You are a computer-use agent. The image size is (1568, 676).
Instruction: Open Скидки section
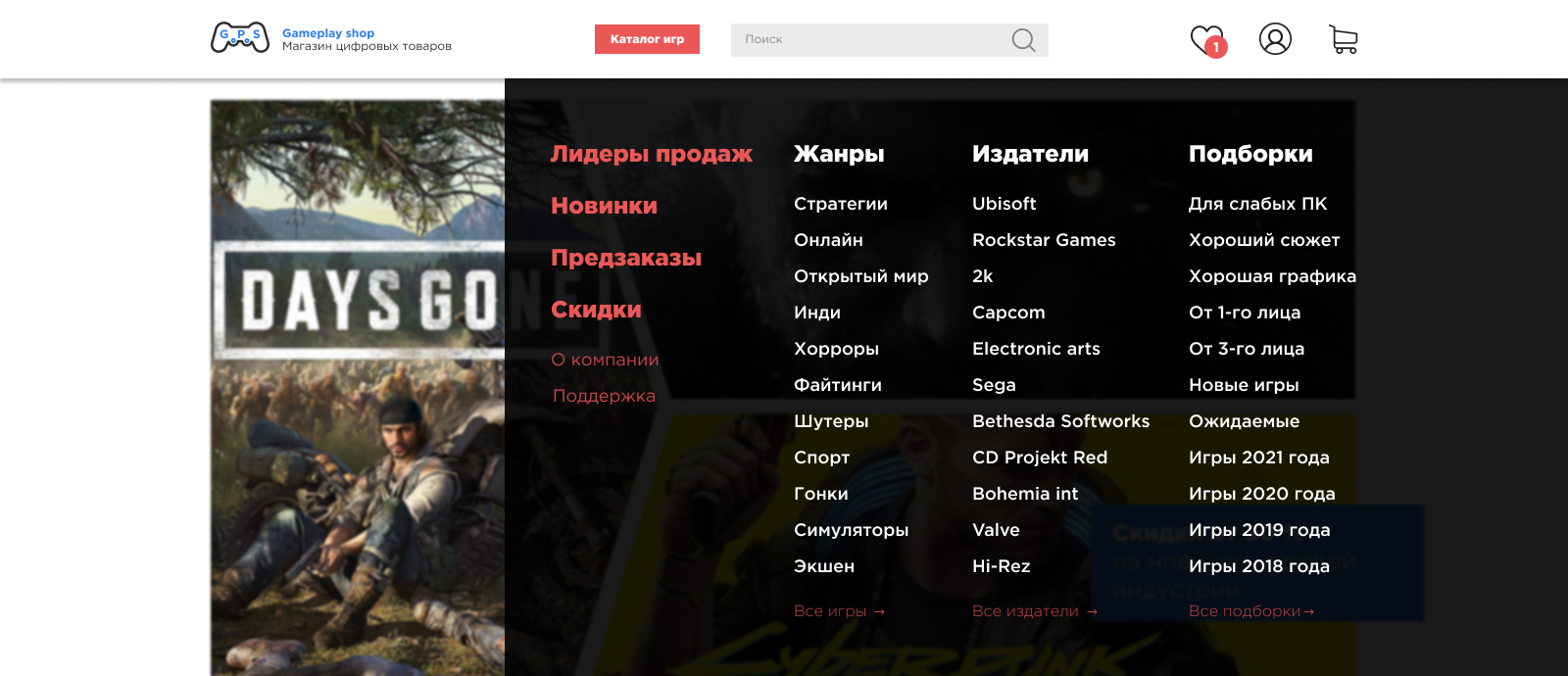[596, 310]
